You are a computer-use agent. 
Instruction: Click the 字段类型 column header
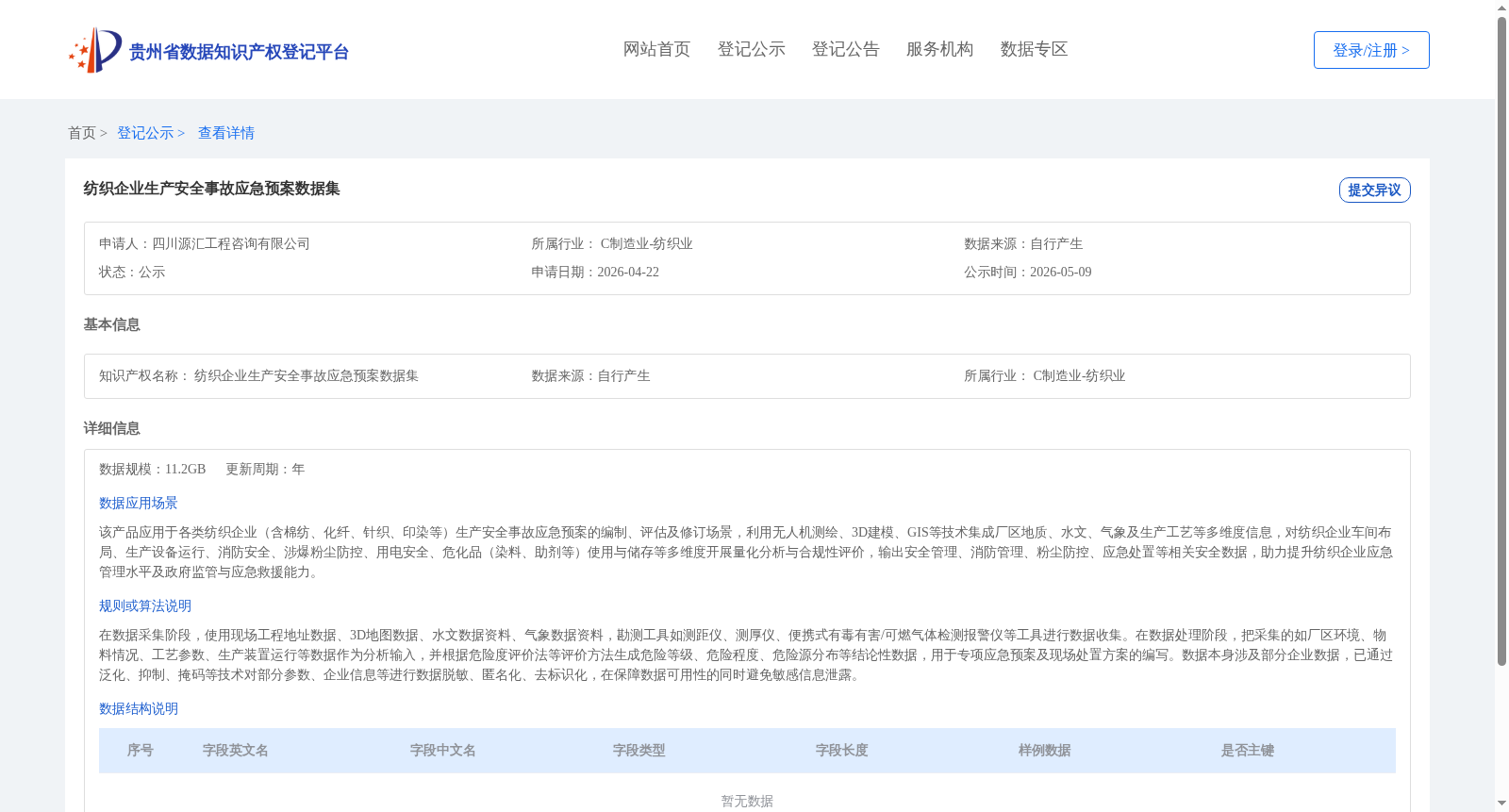[639, 751]
